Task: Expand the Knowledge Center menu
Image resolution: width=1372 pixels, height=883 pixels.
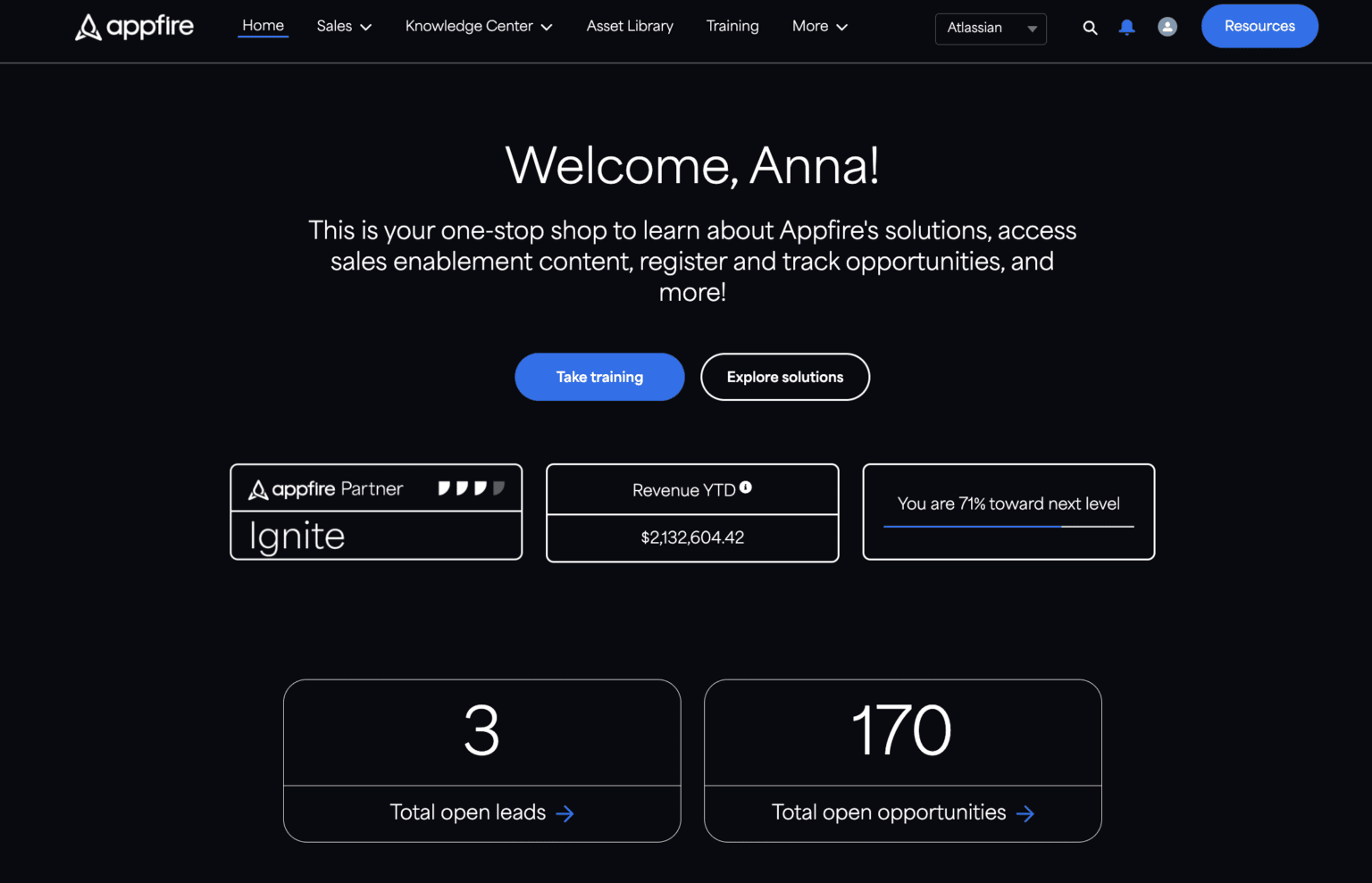Action: tap(479, 27)
